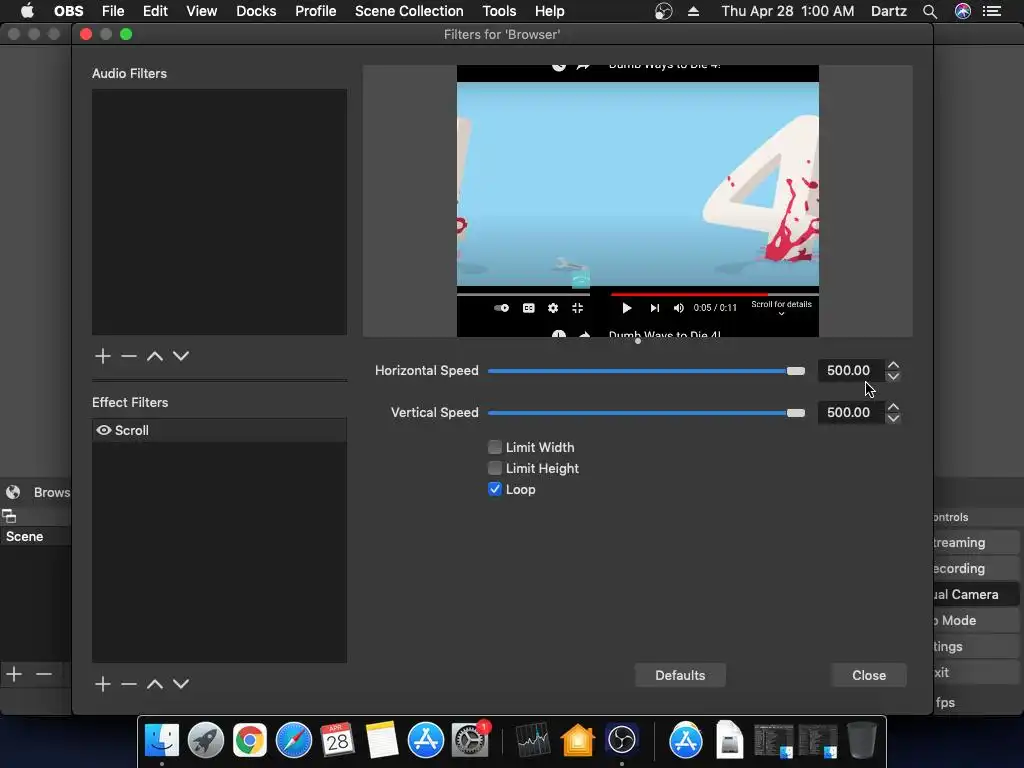
Task: Click captions CC icon in preview
Action: [529, 308]
